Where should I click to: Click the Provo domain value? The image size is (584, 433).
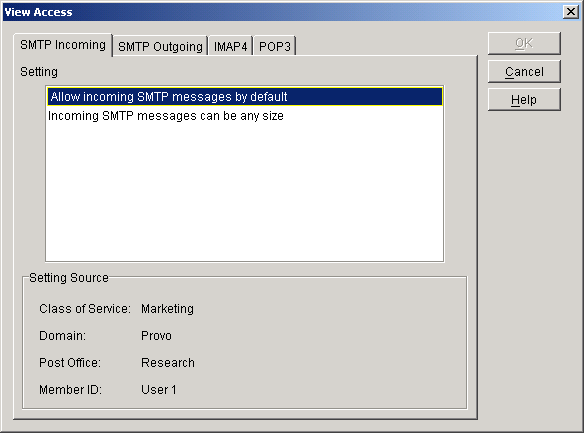tap(156, 336)
